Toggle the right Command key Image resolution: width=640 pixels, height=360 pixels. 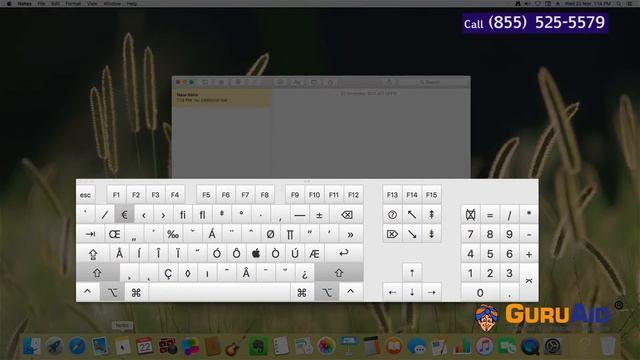point(302,292)
